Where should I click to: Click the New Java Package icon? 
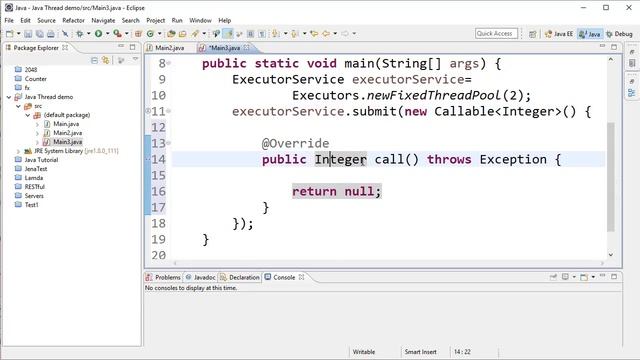138,34
